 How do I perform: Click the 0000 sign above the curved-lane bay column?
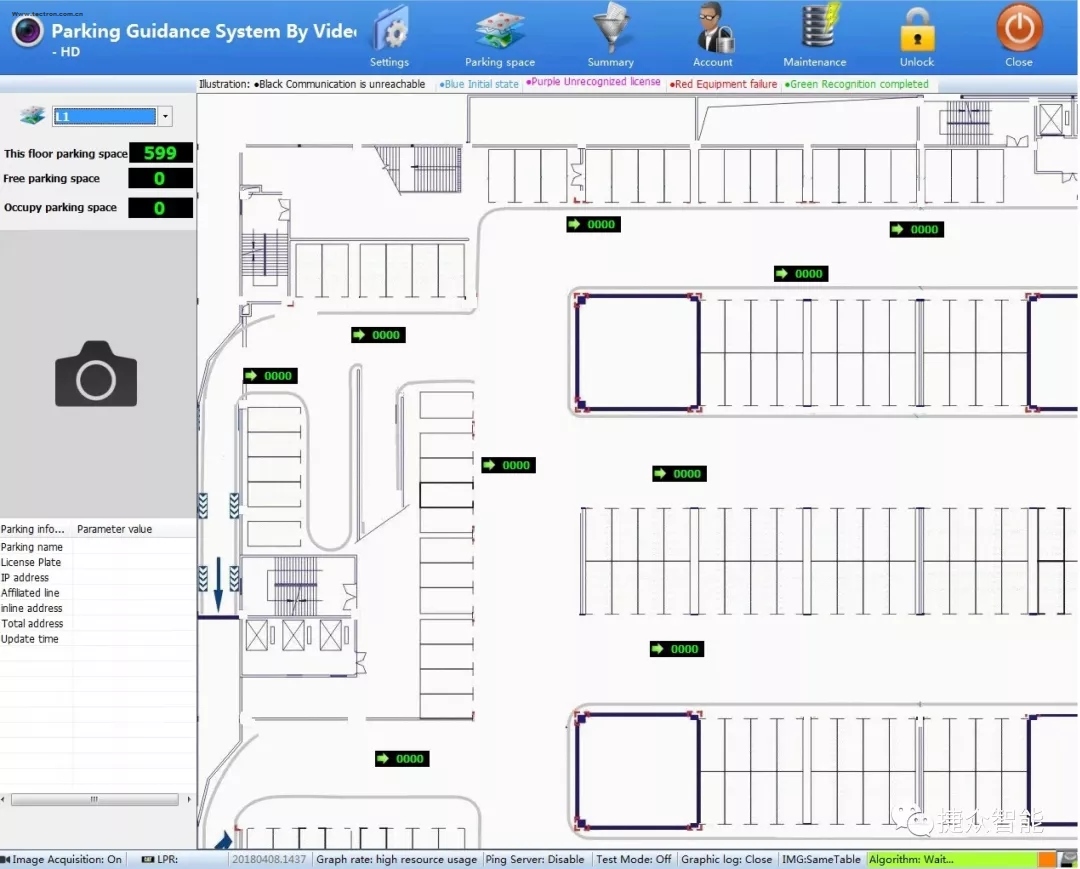[x=270, y=375]
